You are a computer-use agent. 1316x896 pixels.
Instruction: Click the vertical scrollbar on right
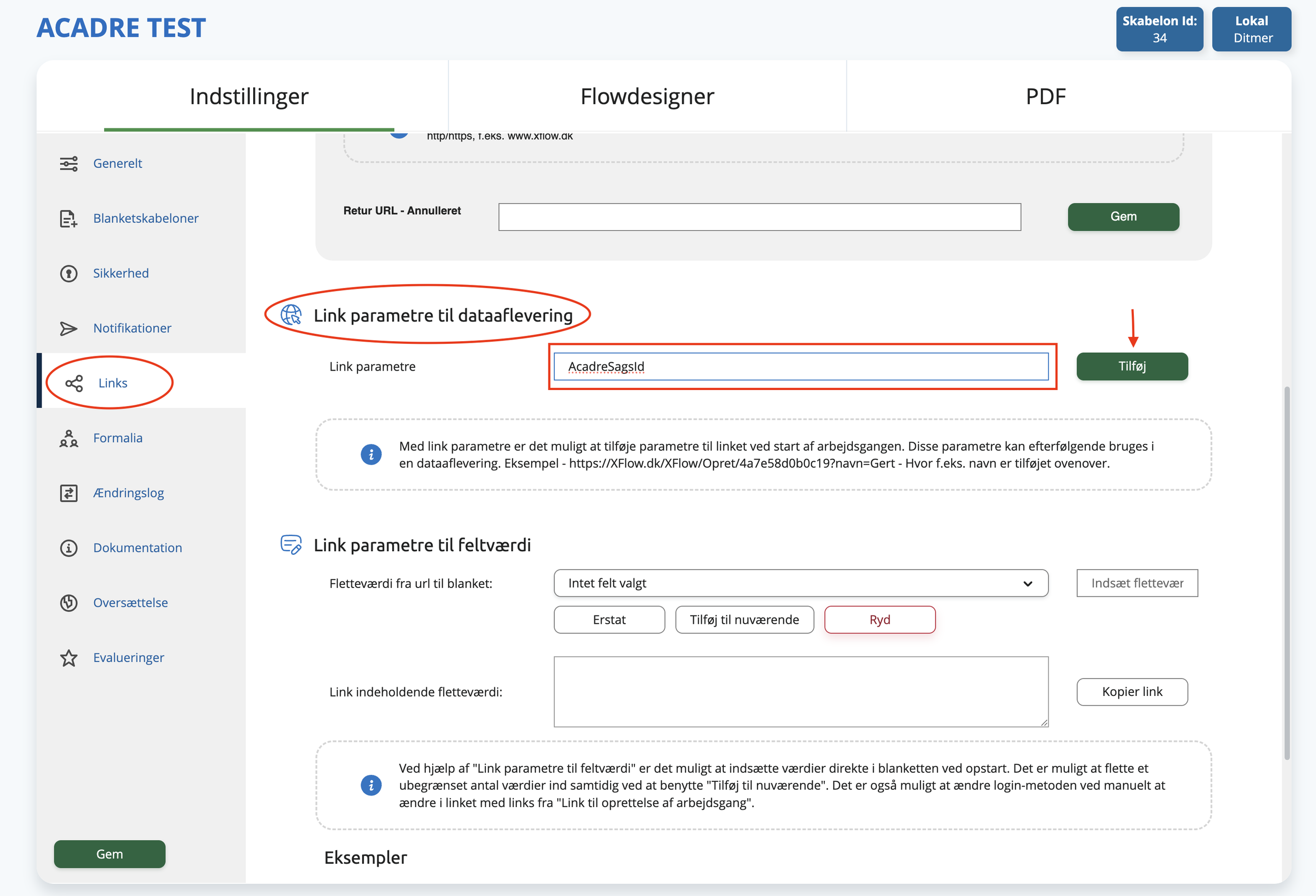[x=1287, y=572]
